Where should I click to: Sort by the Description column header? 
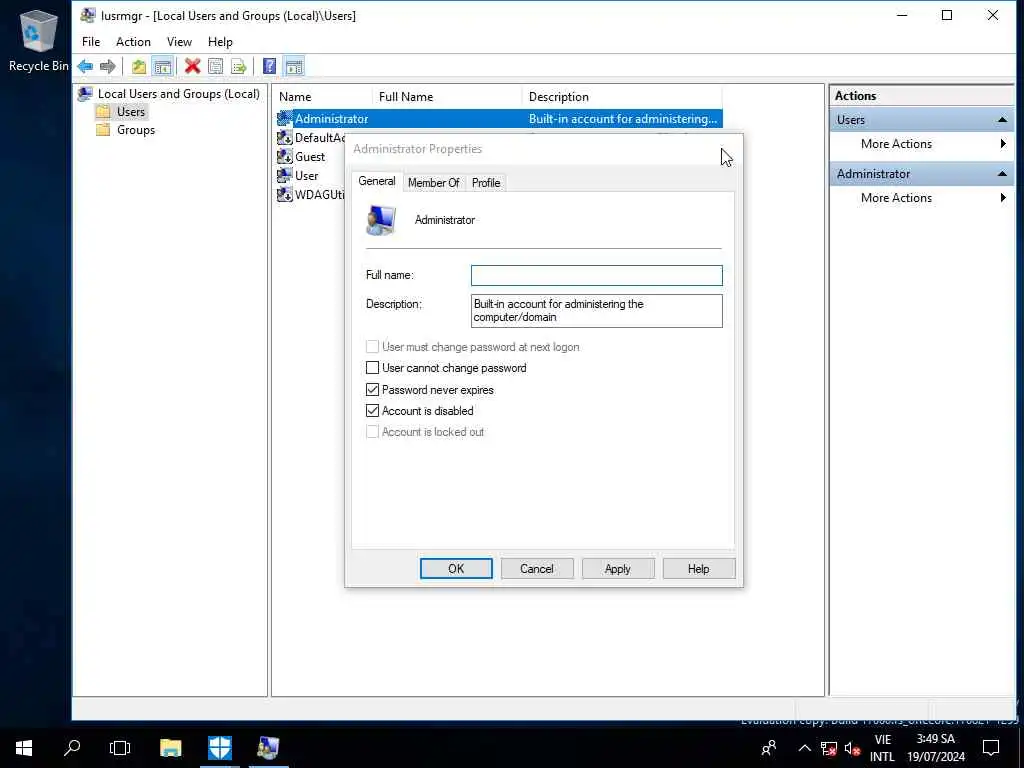(x=622, y=97)
